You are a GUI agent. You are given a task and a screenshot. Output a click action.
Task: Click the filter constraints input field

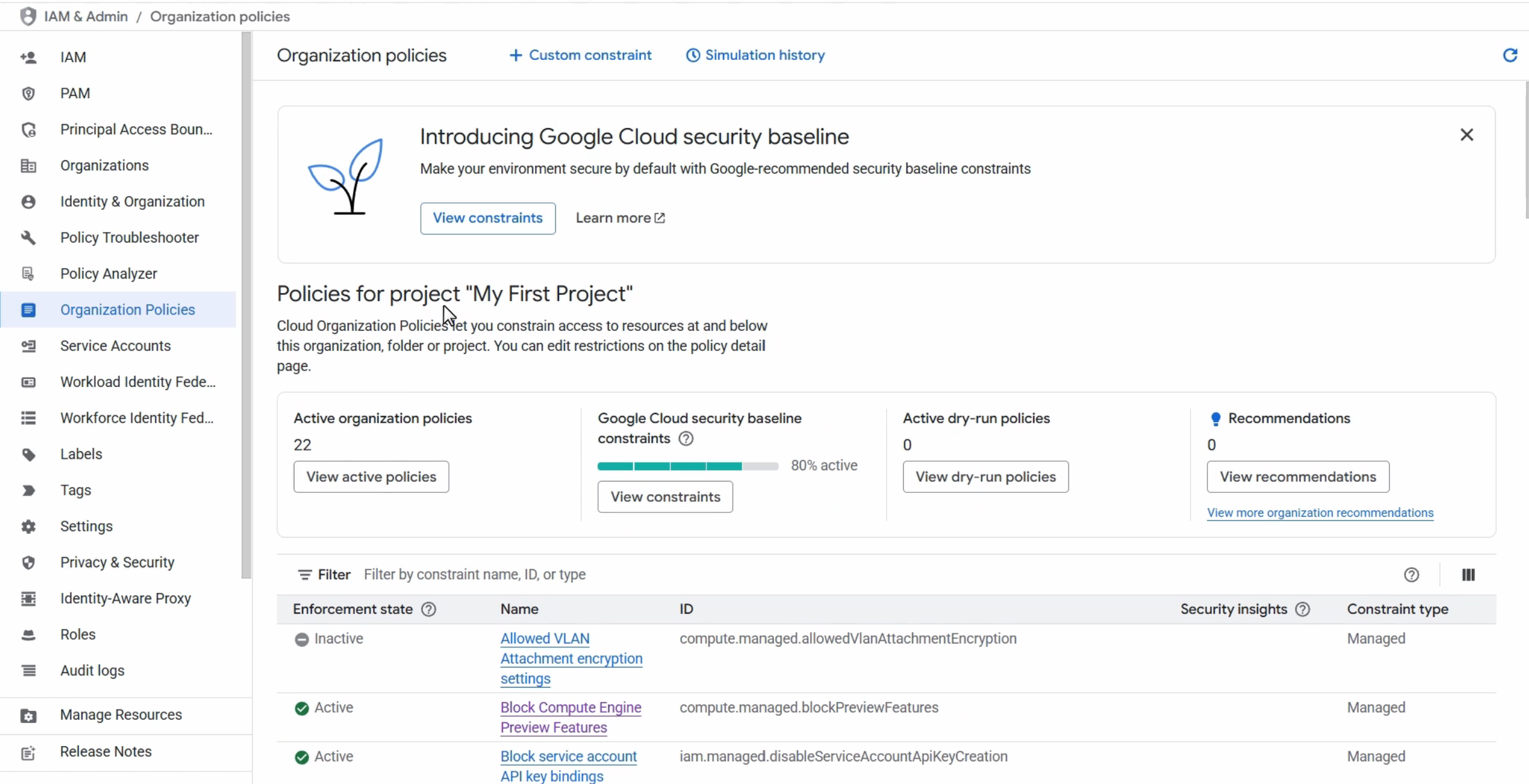pos(876,575)
